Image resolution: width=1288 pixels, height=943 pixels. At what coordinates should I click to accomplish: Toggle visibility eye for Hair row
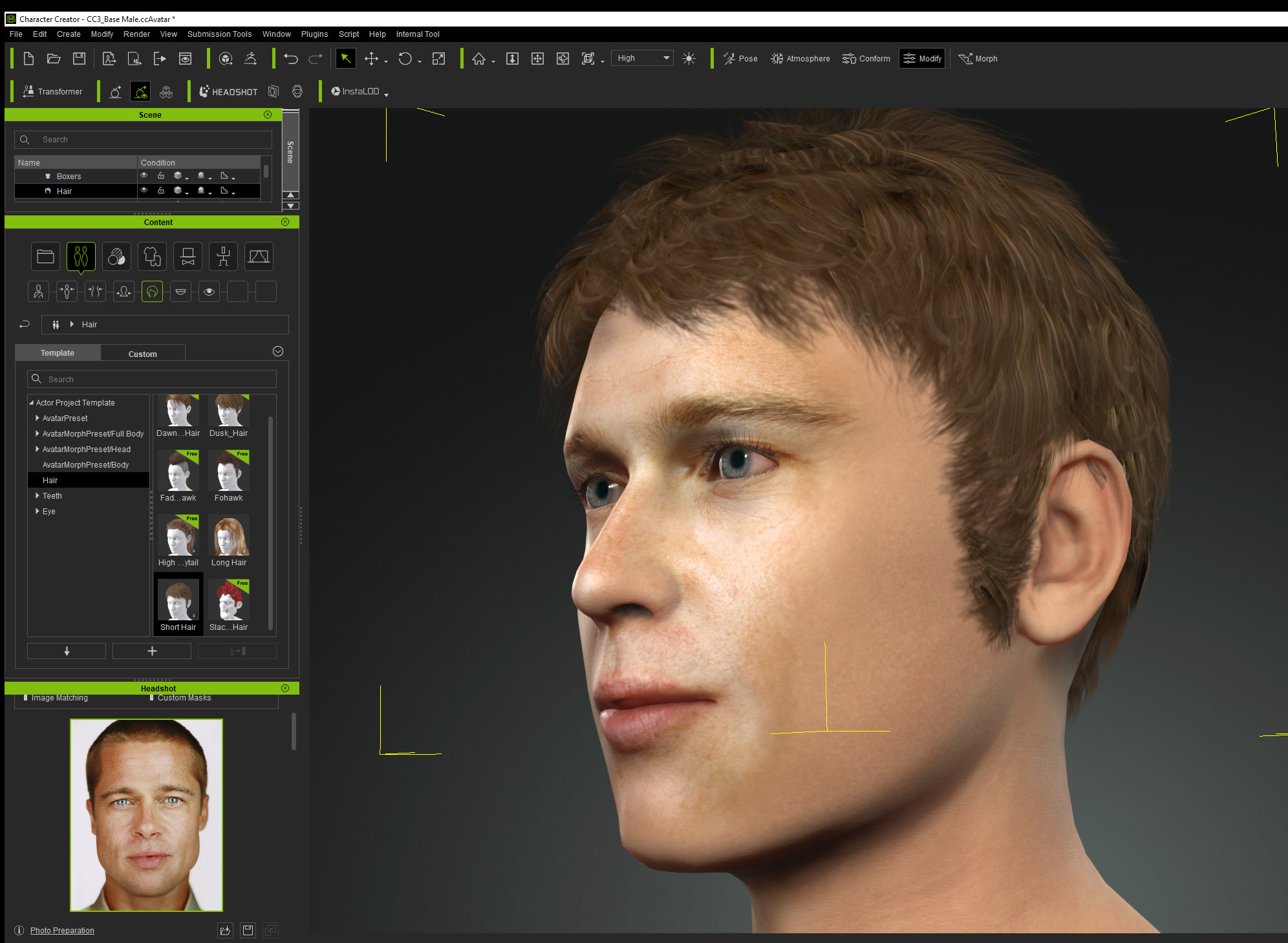[x=144, y=191]
